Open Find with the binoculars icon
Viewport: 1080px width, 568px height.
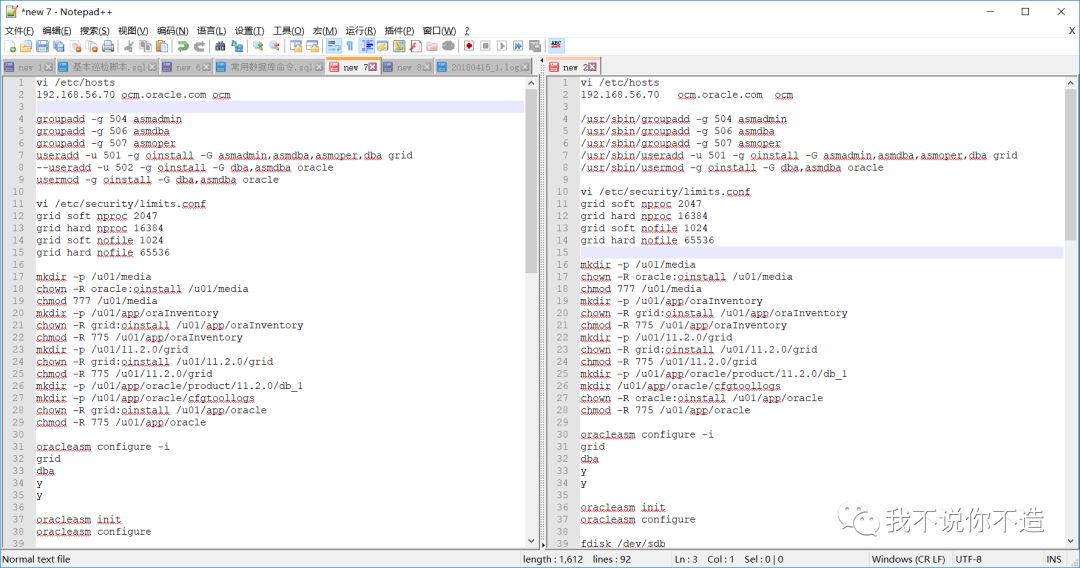220,46
